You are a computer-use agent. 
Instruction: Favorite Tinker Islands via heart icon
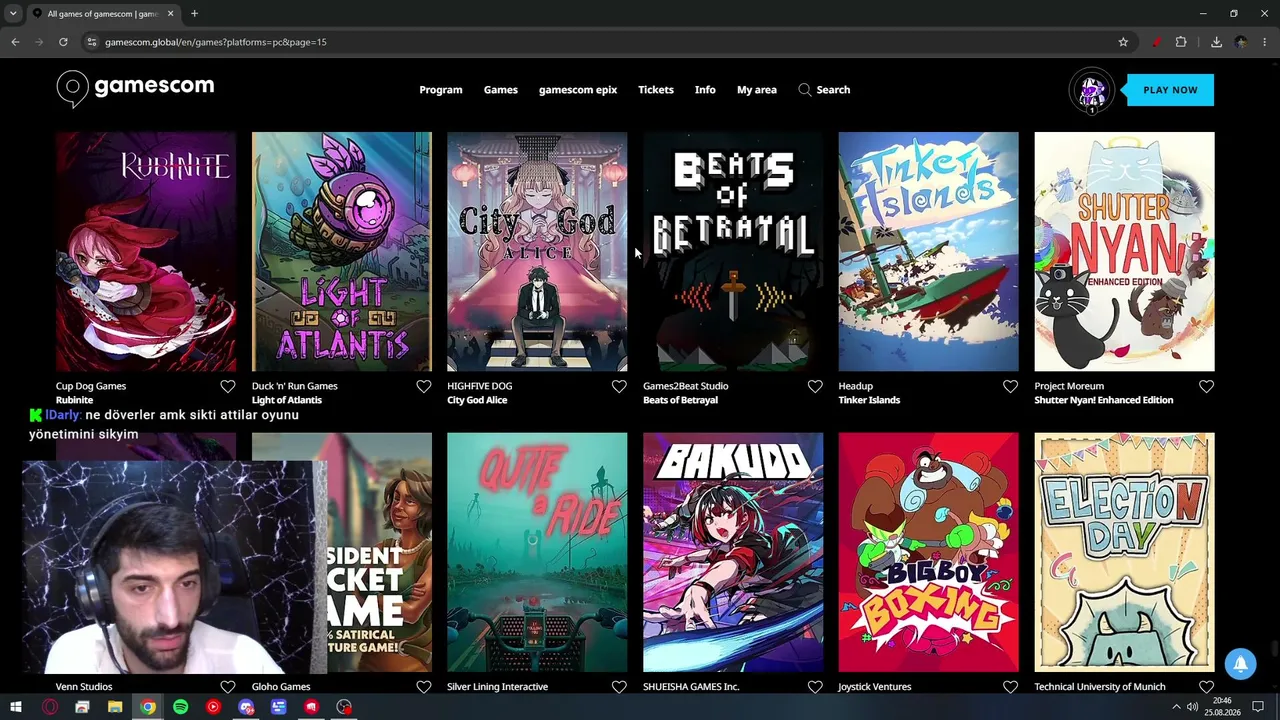pos(1010,387)
